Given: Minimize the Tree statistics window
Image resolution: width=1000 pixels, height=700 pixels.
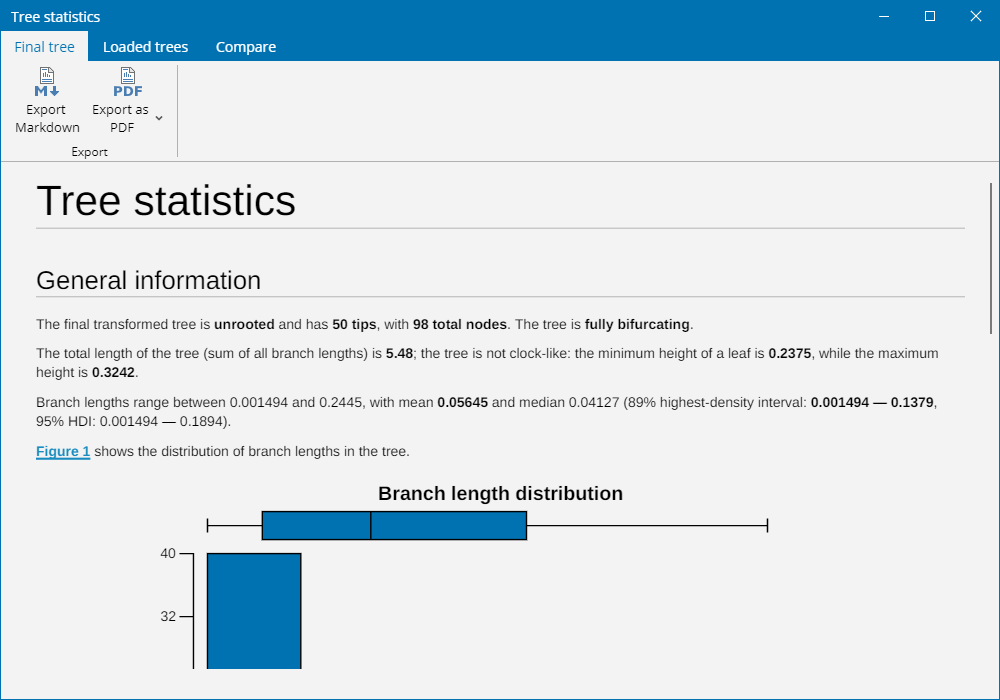Looking at the screenshot, I should [884, 16].
